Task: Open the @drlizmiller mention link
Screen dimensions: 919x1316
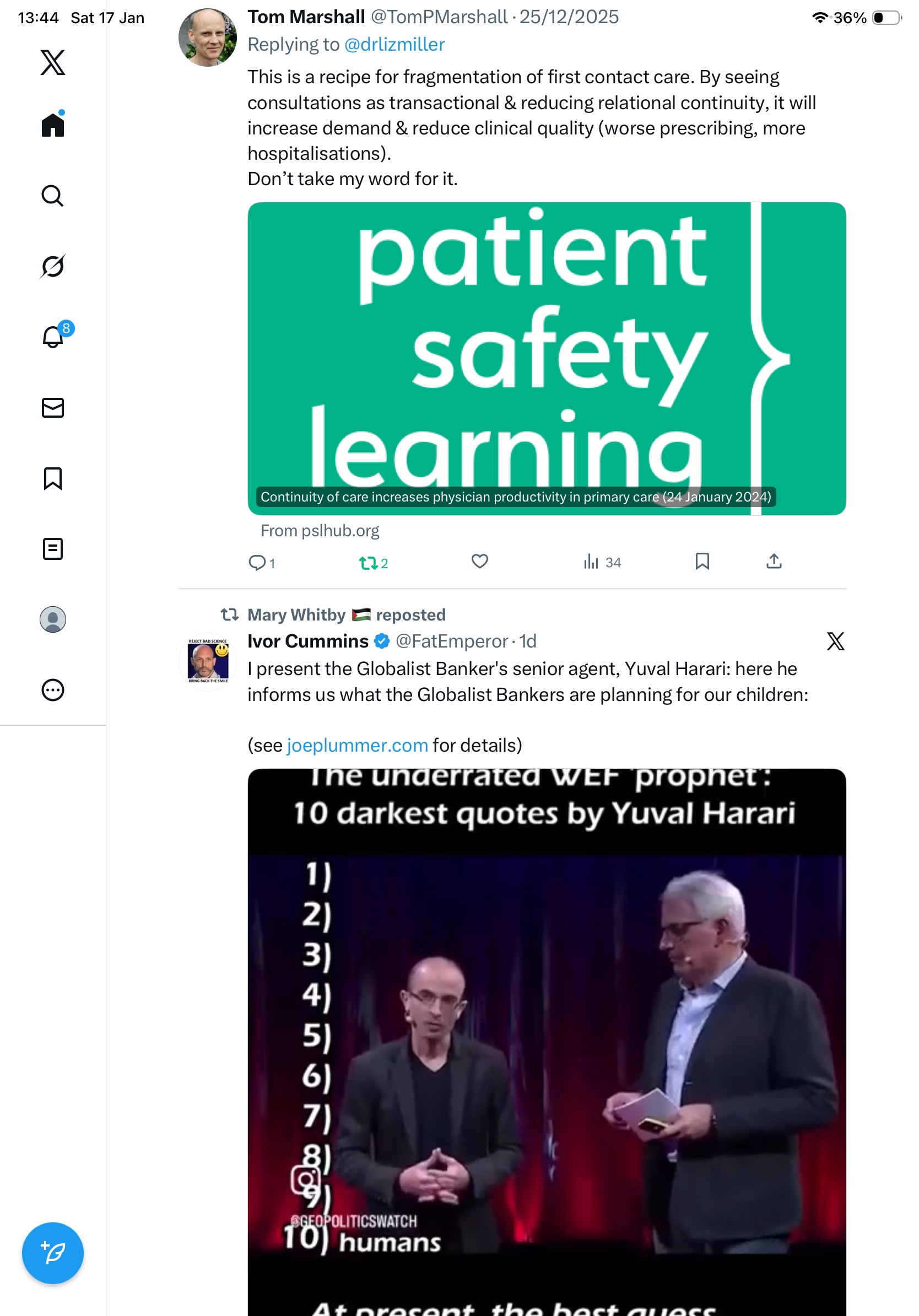Action: (394, 44)
